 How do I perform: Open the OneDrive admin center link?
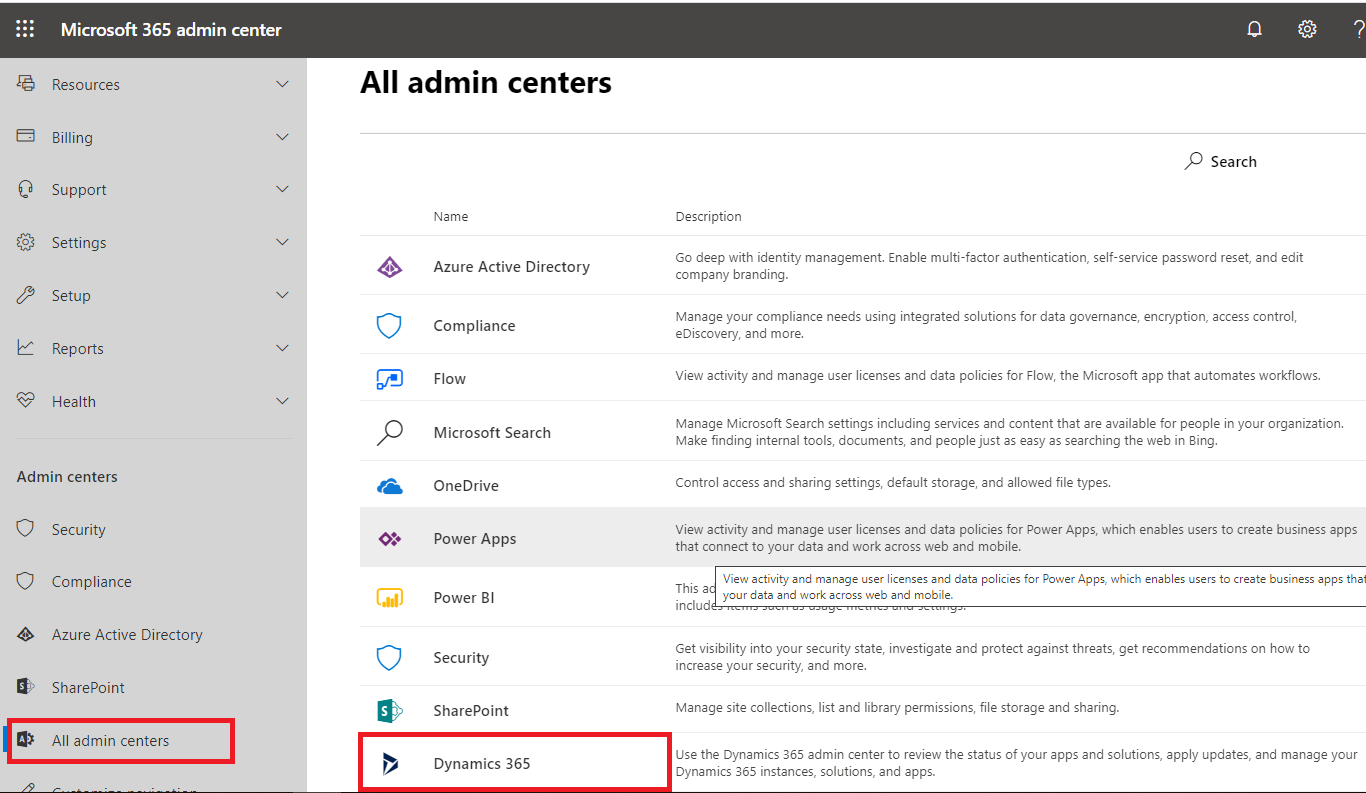click(466, 486)
